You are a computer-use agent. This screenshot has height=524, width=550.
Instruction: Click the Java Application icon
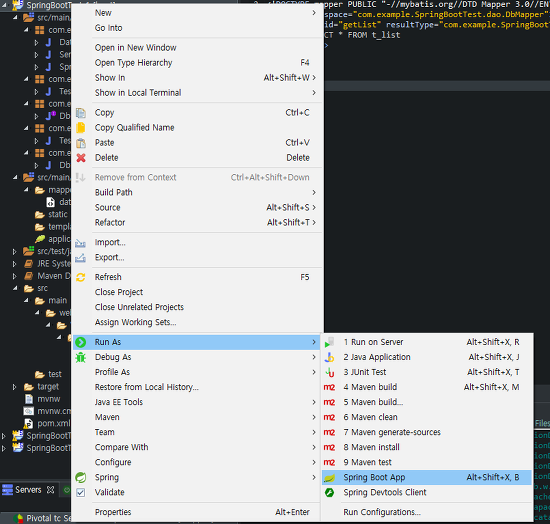pyautogui.click(x=329, y=357)
